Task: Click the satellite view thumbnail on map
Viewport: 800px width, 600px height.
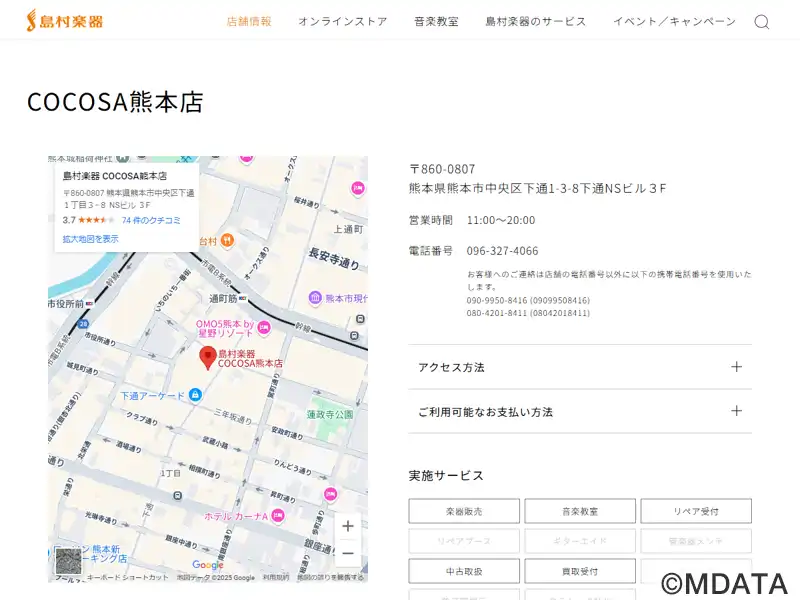Action: tap(68, 562)
